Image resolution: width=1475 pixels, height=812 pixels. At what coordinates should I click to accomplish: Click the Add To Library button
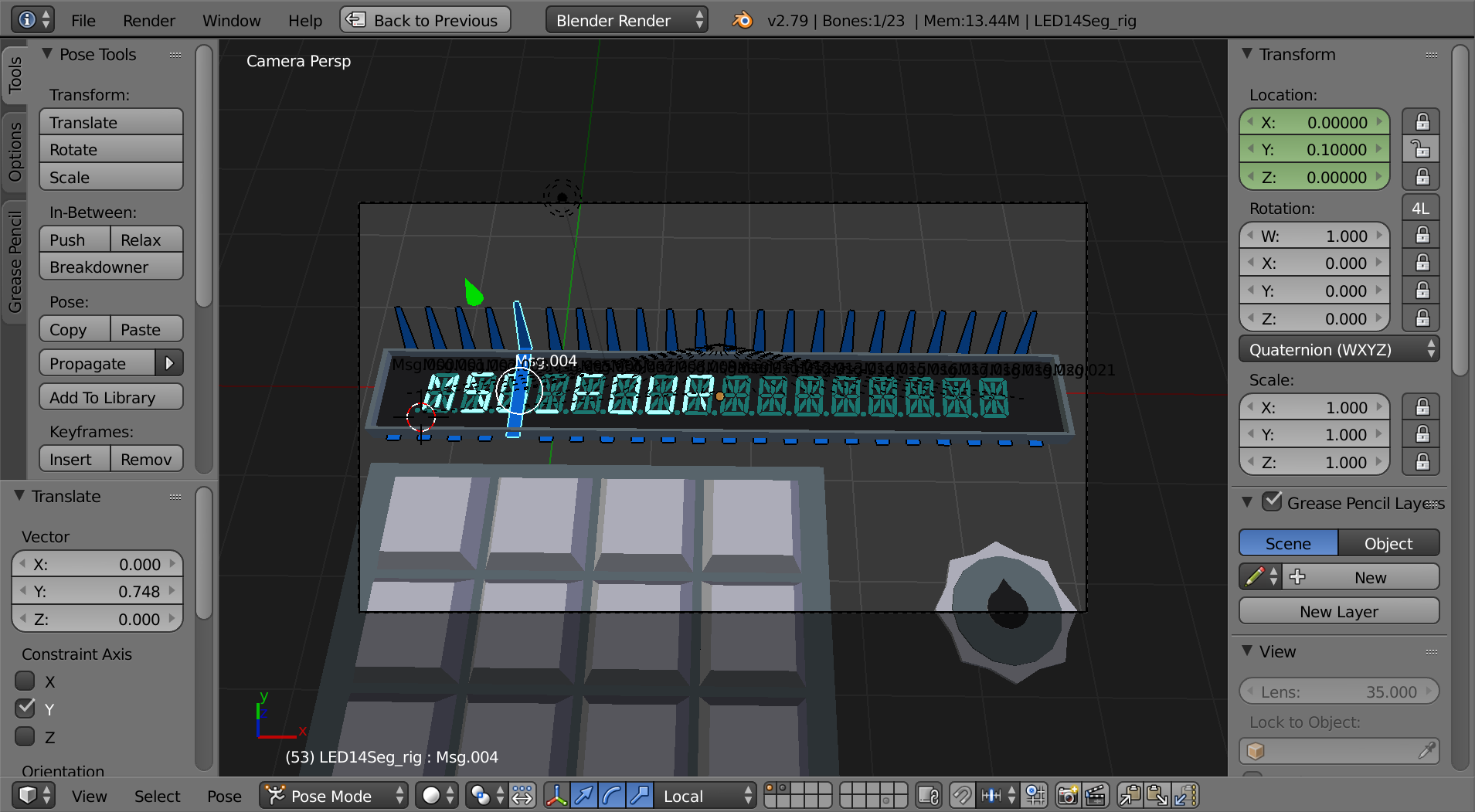pos(110,397)
